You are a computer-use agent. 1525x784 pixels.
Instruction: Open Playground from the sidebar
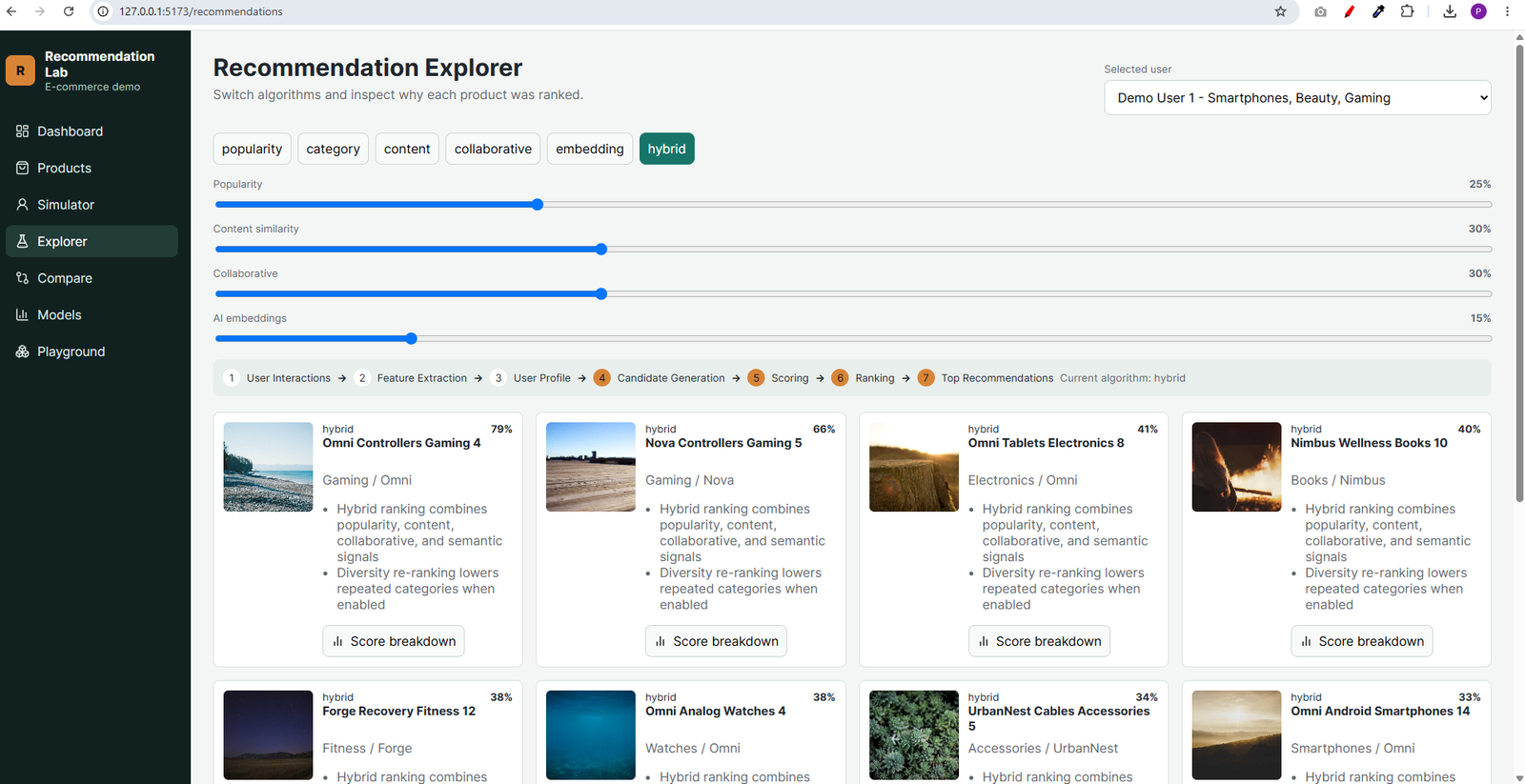click(x=91, y=352)
